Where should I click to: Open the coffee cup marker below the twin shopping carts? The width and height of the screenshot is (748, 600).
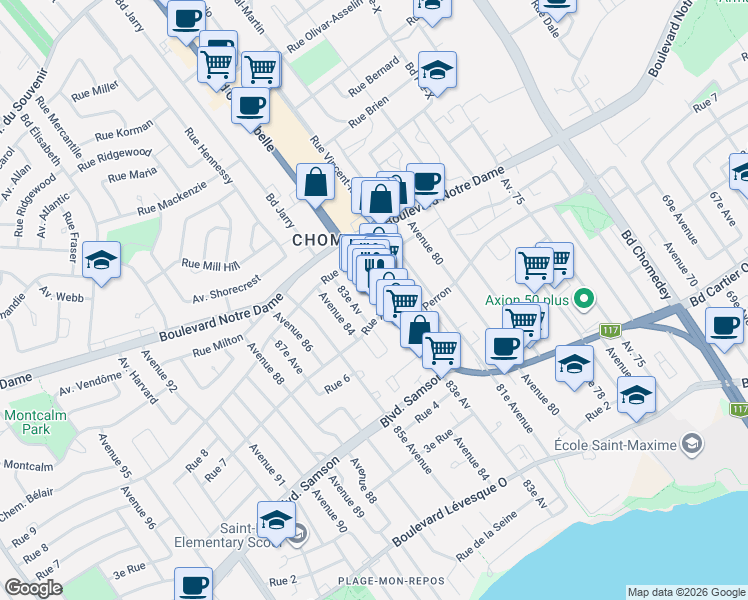click(250, 107)
